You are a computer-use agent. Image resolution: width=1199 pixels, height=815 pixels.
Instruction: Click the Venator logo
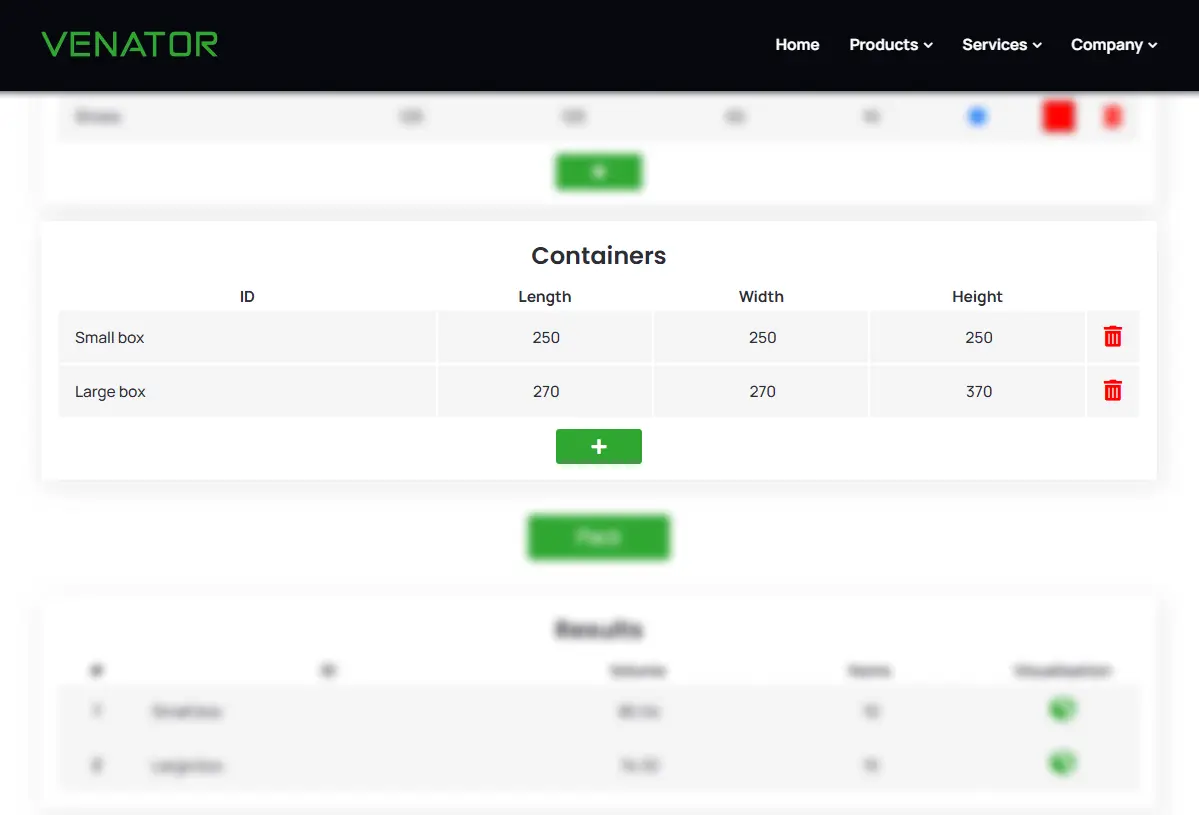[129, 44]
